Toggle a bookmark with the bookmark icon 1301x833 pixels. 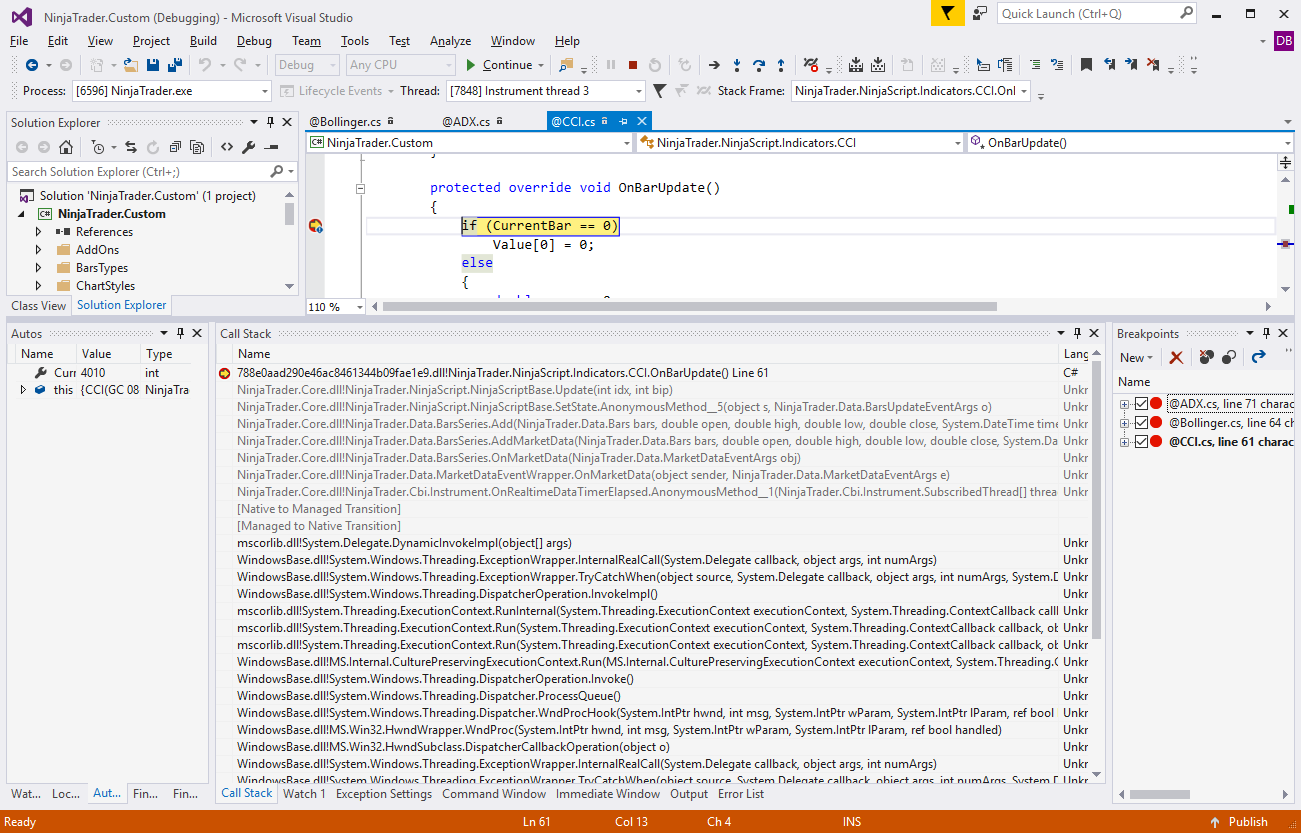(x=1086, y=65)
